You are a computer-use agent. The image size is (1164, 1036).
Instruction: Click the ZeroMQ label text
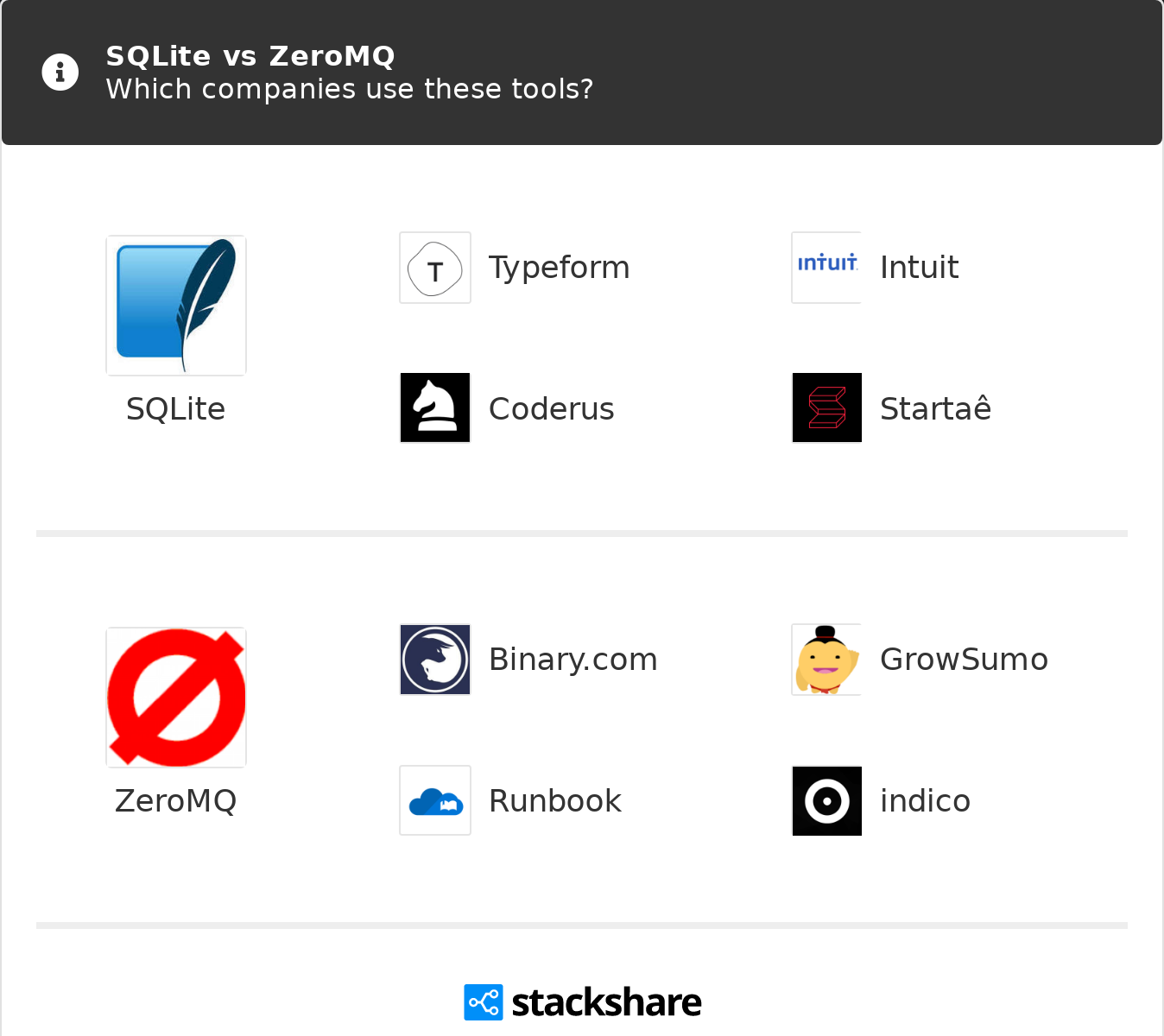(x=175, y=800)
